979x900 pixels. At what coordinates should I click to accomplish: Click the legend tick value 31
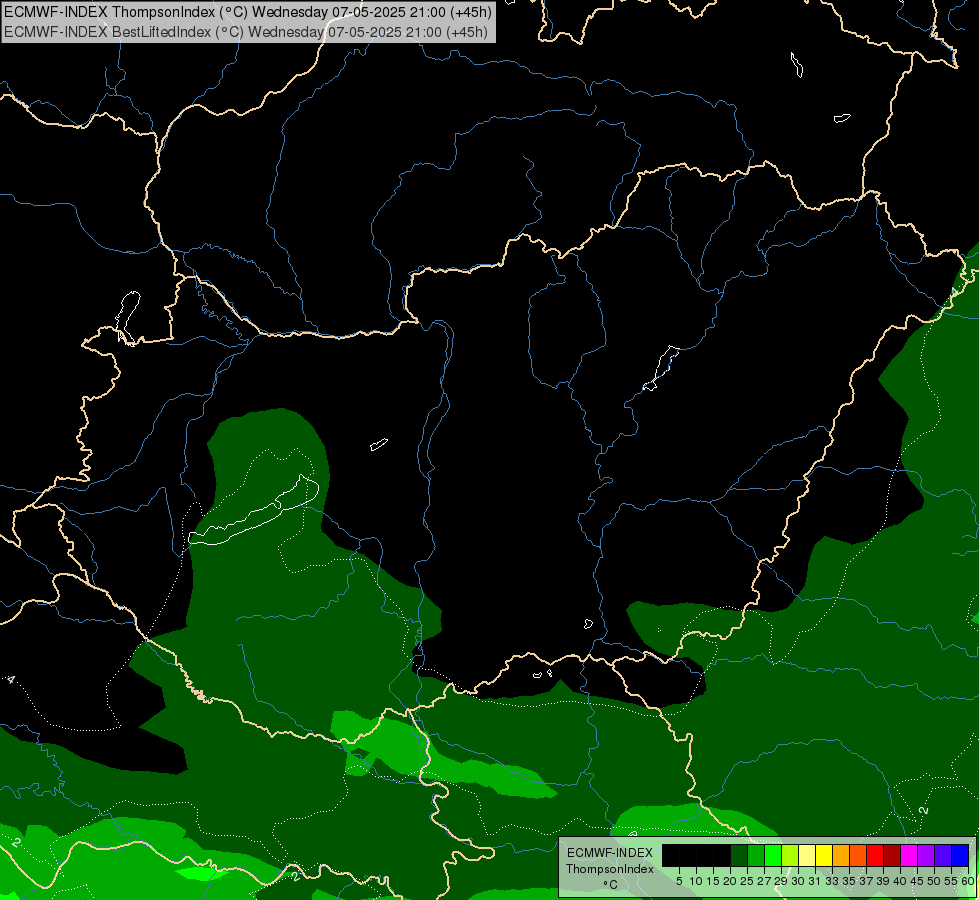[815, 881]
